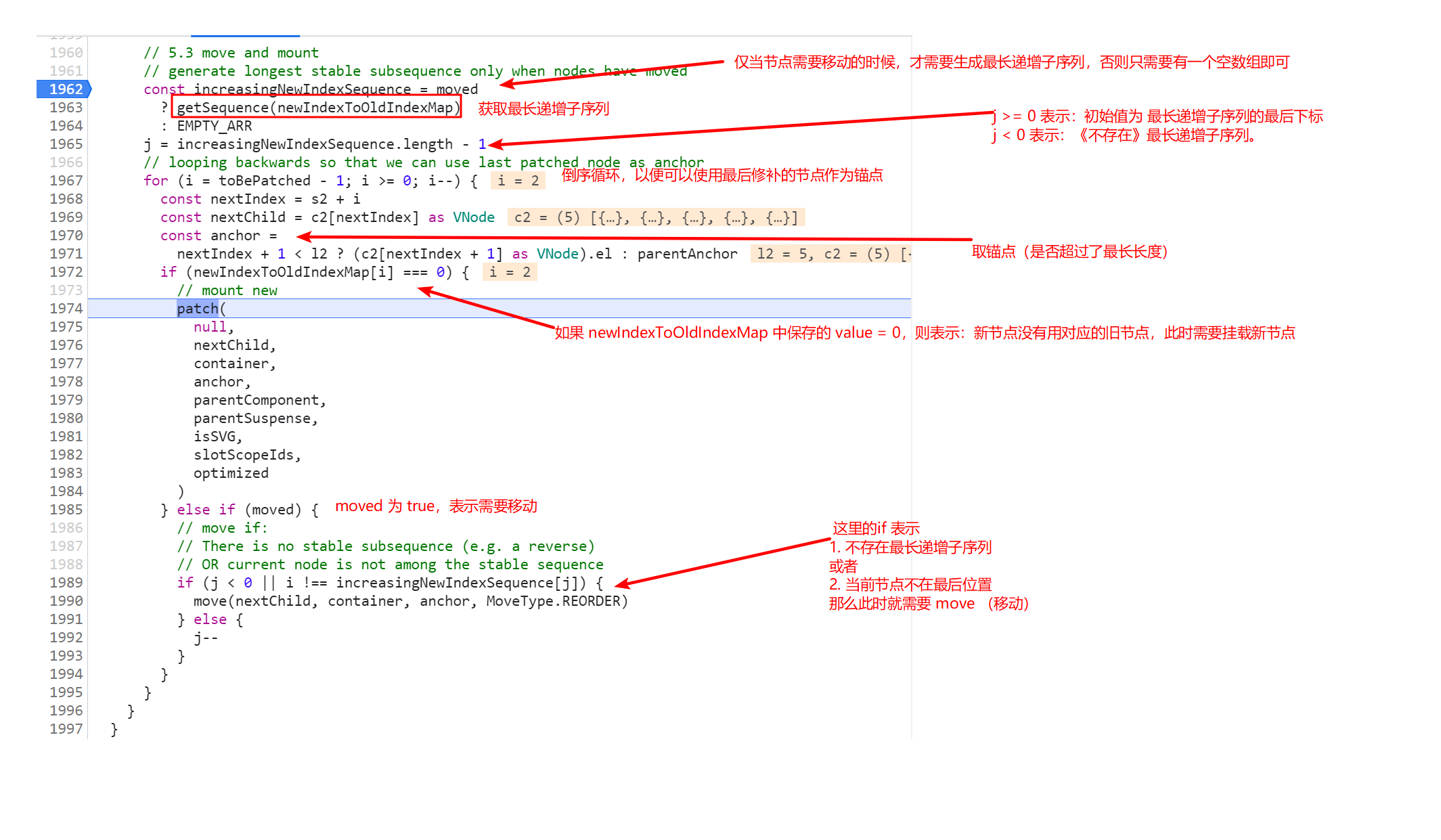Click the EMPTY_ARR identifier
The height and width of the screenshot is (840, 1441).
(x=215, y=126)
